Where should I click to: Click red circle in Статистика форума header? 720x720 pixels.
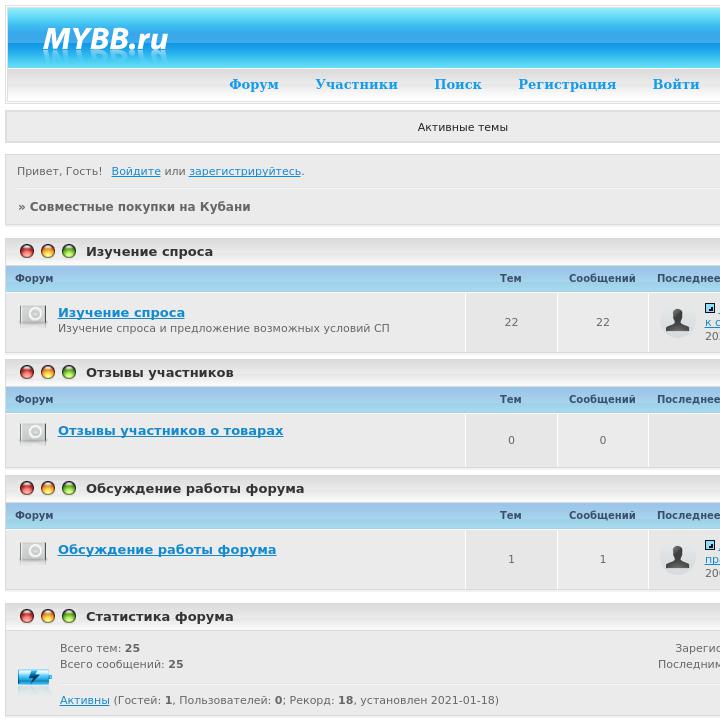(27, 616)
